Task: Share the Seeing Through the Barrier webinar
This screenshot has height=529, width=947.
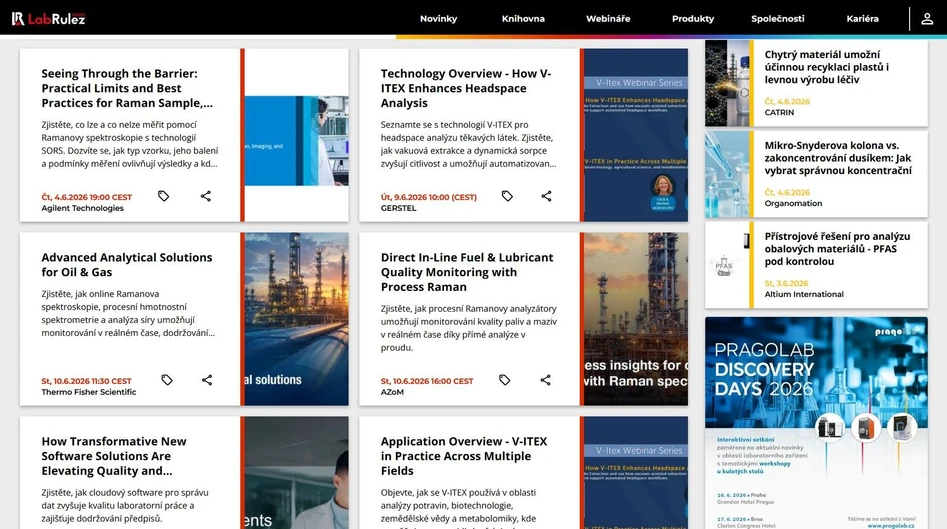Action: (206, 196)
